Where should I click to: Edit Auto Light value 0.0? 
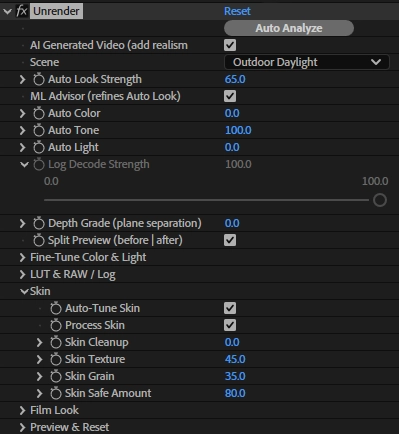232,147
